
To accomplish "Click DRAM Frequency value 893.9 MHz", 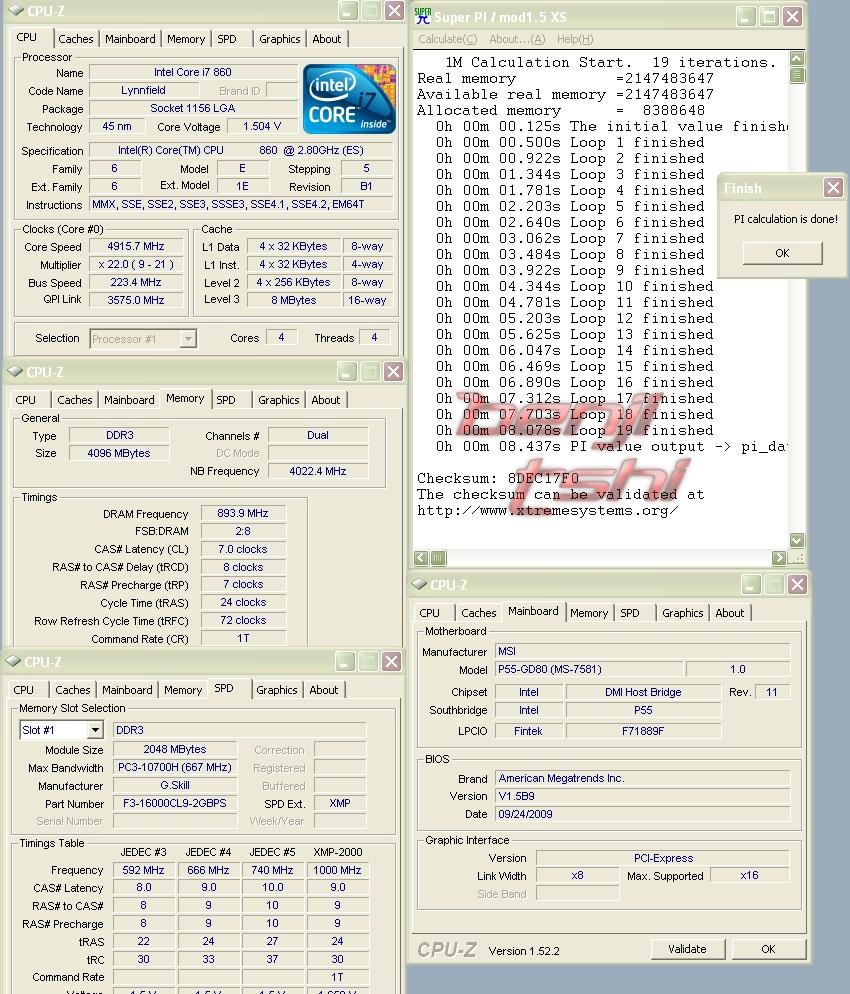I will [243, 513].
